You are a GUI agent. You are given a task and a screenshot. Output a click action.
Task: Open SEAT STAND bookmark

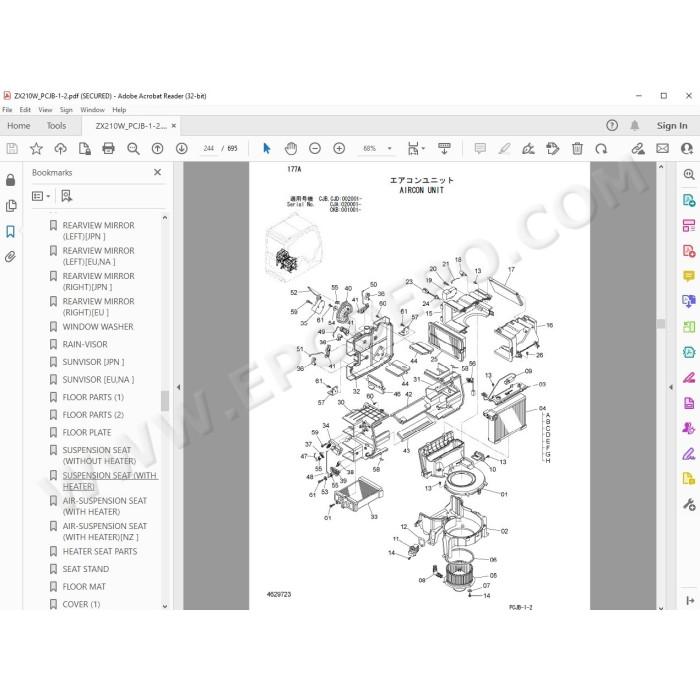point(86,569)
